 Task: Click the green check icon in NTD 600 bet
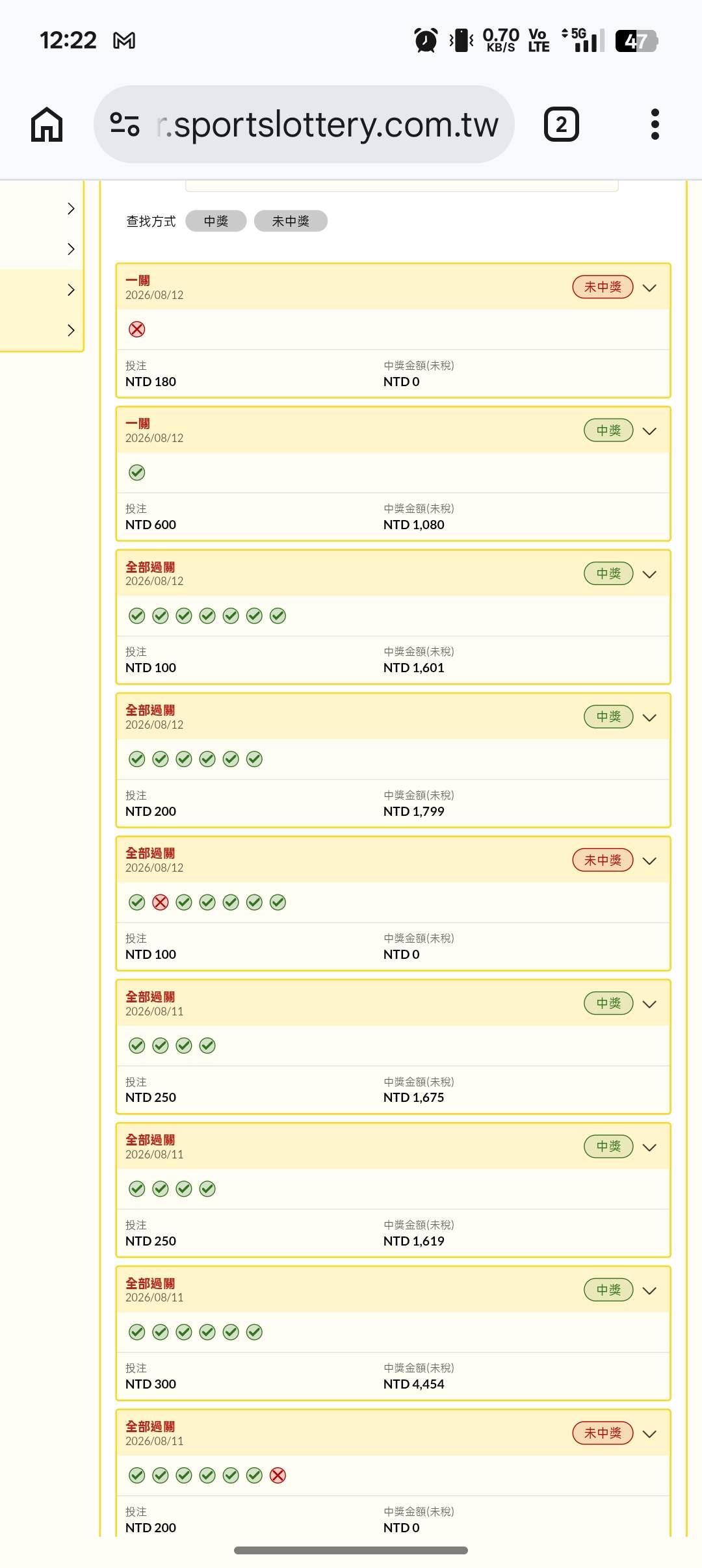pos(136,473)
